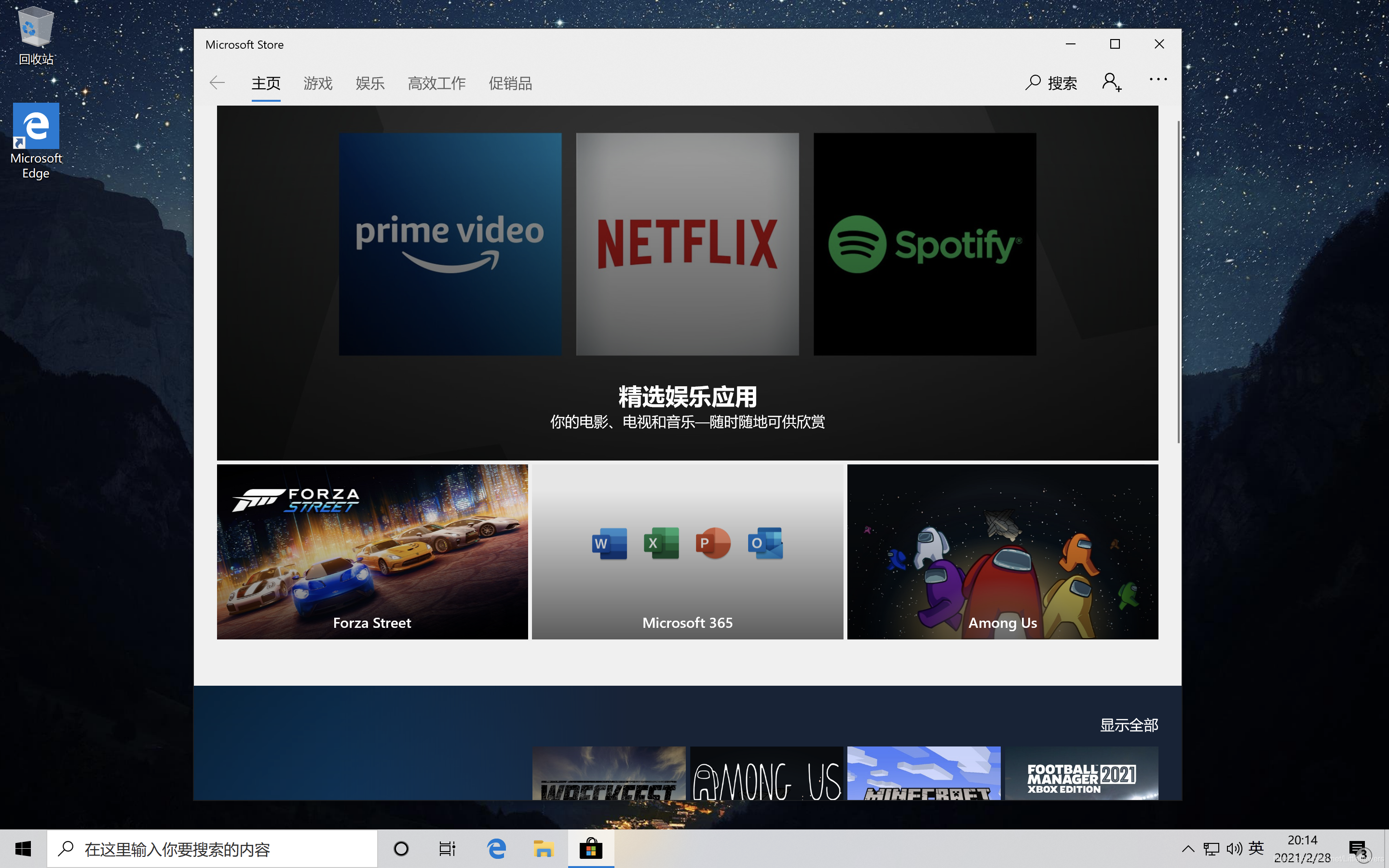Open File Explorer from the taskbar
Screen dimensions: 1389x868
point(543,849)
